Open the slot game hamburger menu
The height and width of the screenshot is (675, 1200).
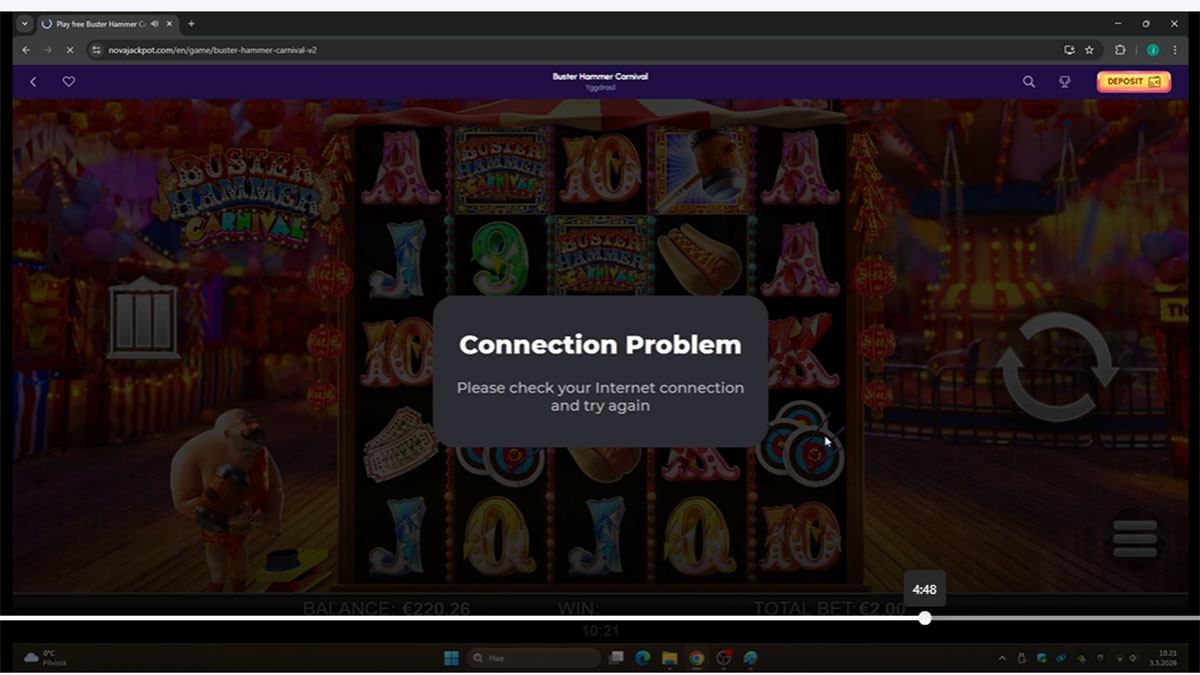[x=1134, y=539]
